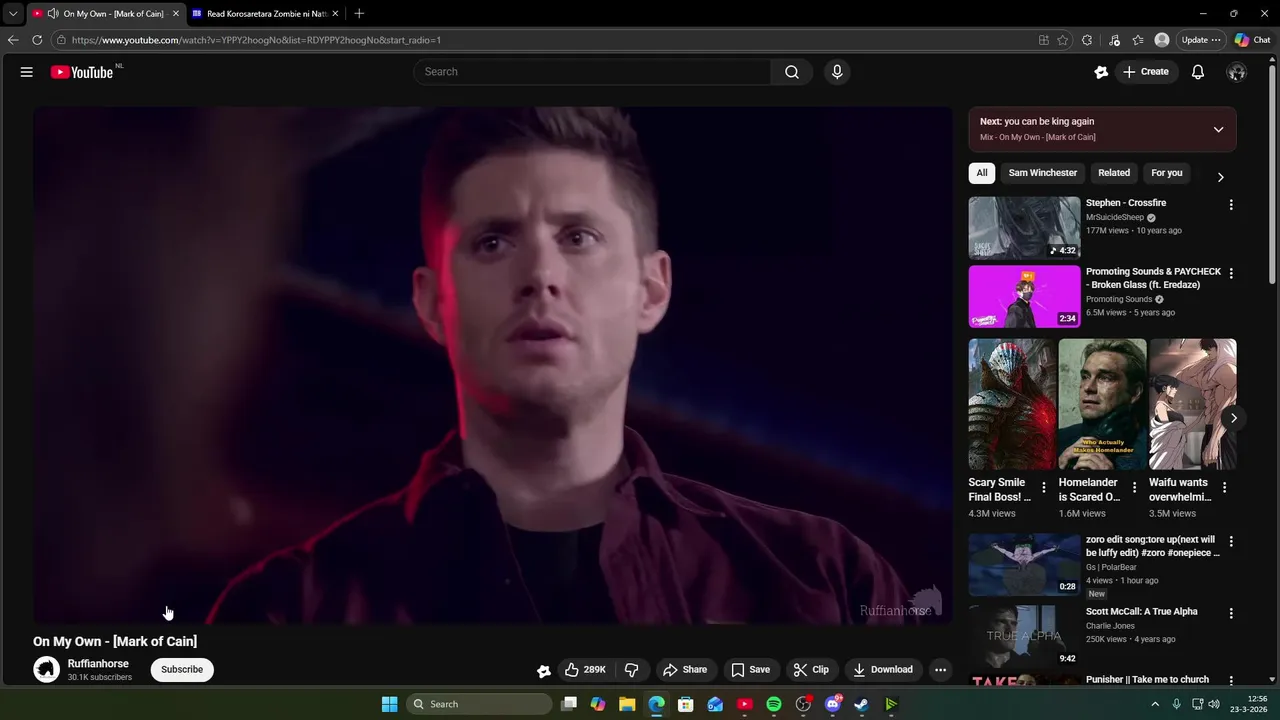Click the Share button
The width and height of the screenshot is (1280, 720).
point(685,670)
